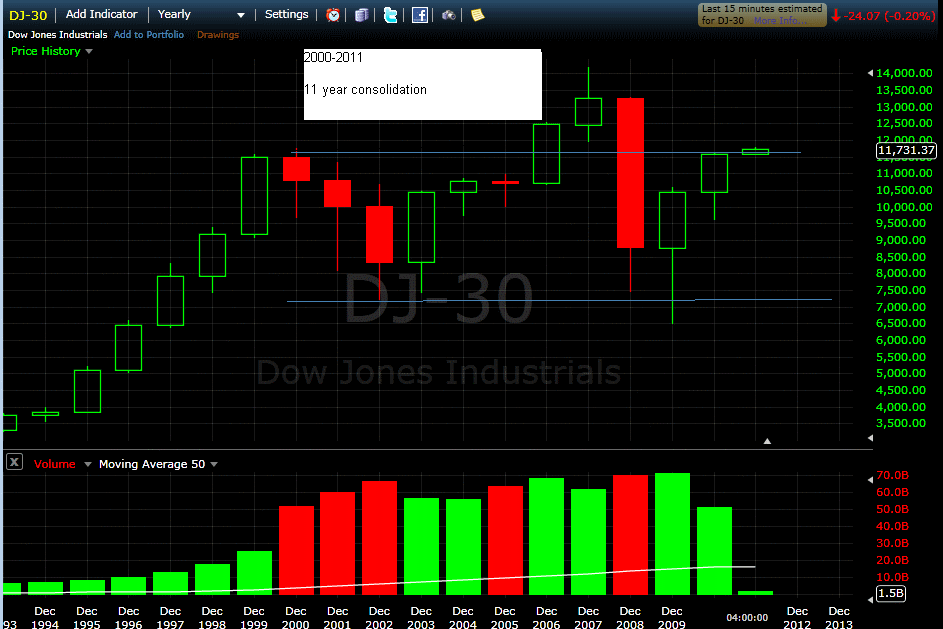Click the 5,000.00 price scale label
943x629 pixels.
901,373
